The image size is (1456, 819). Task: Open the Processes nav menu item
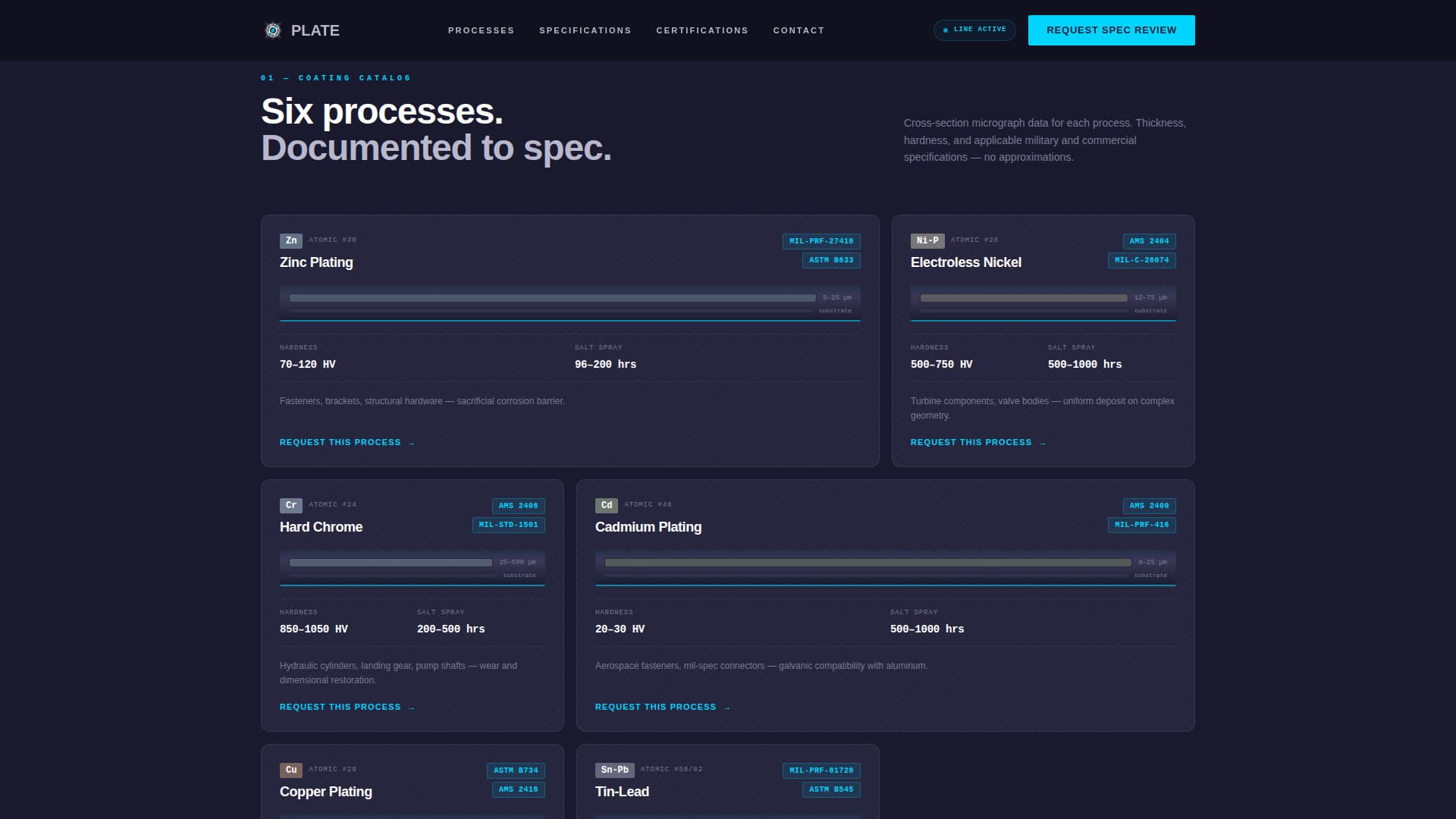(481, 30)
